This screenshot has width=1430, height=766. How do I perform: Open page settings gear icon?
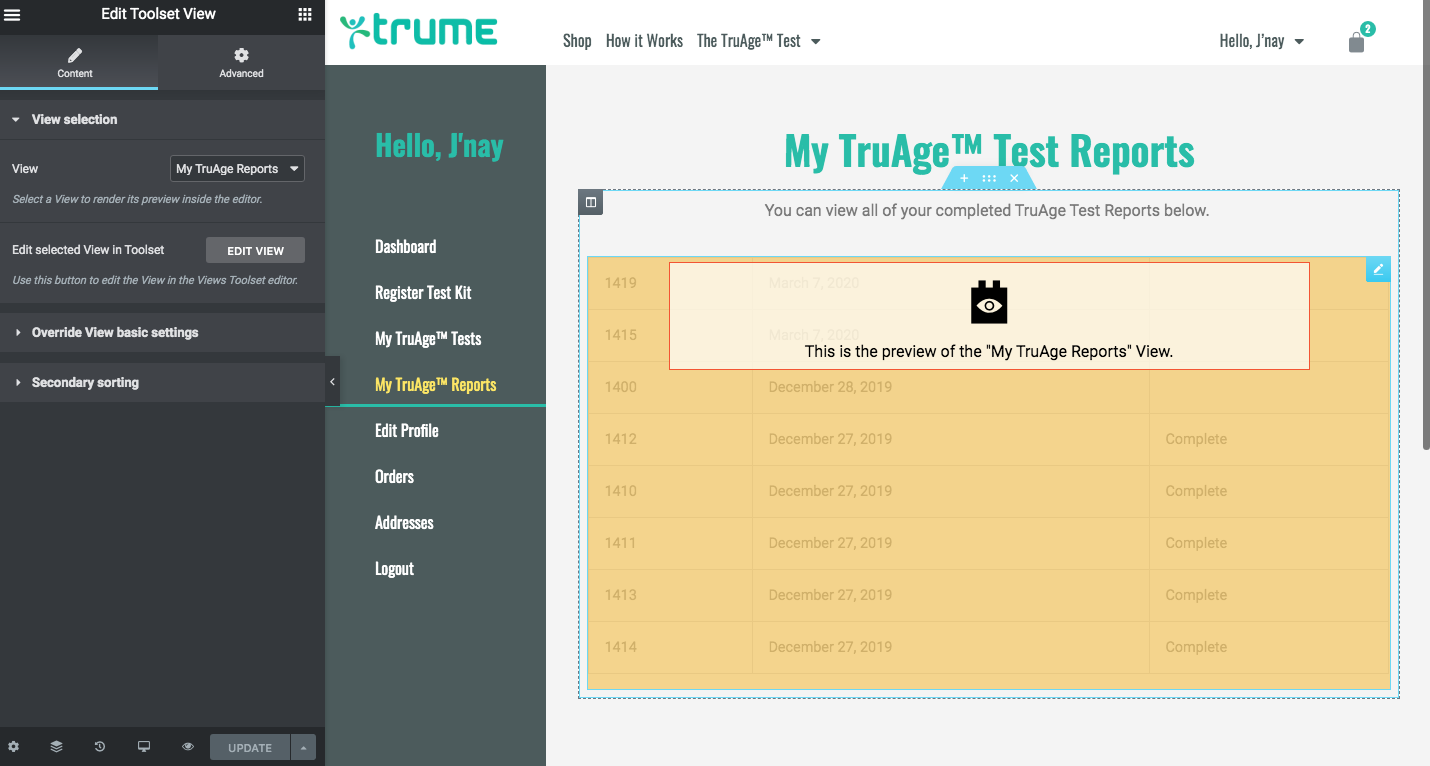click(x=13, y=747)
